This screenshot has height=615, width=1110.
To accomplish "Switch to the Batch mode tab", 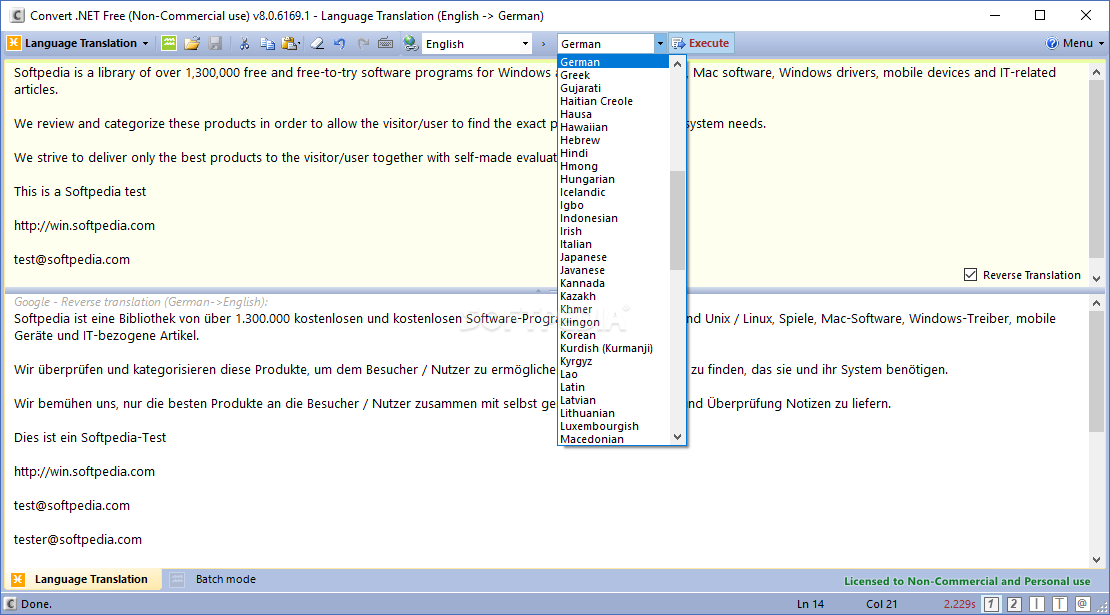I will tap(214, 579).
